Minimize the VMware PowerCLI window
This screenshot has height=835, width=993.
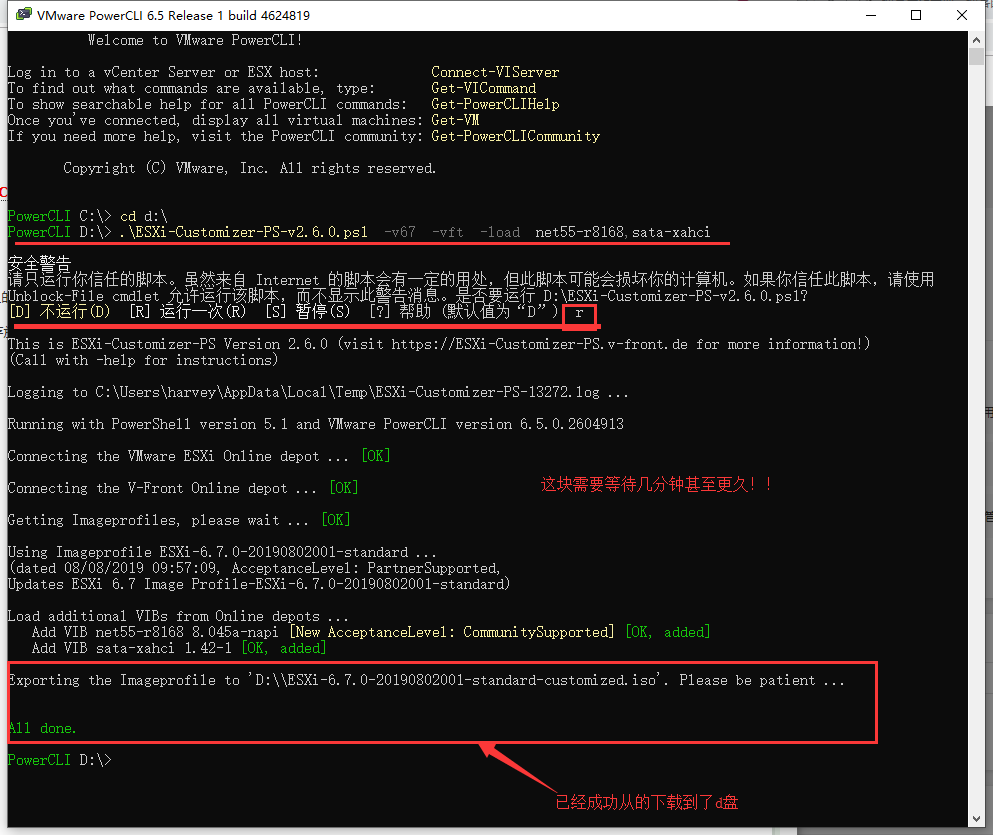click(871, 15)
